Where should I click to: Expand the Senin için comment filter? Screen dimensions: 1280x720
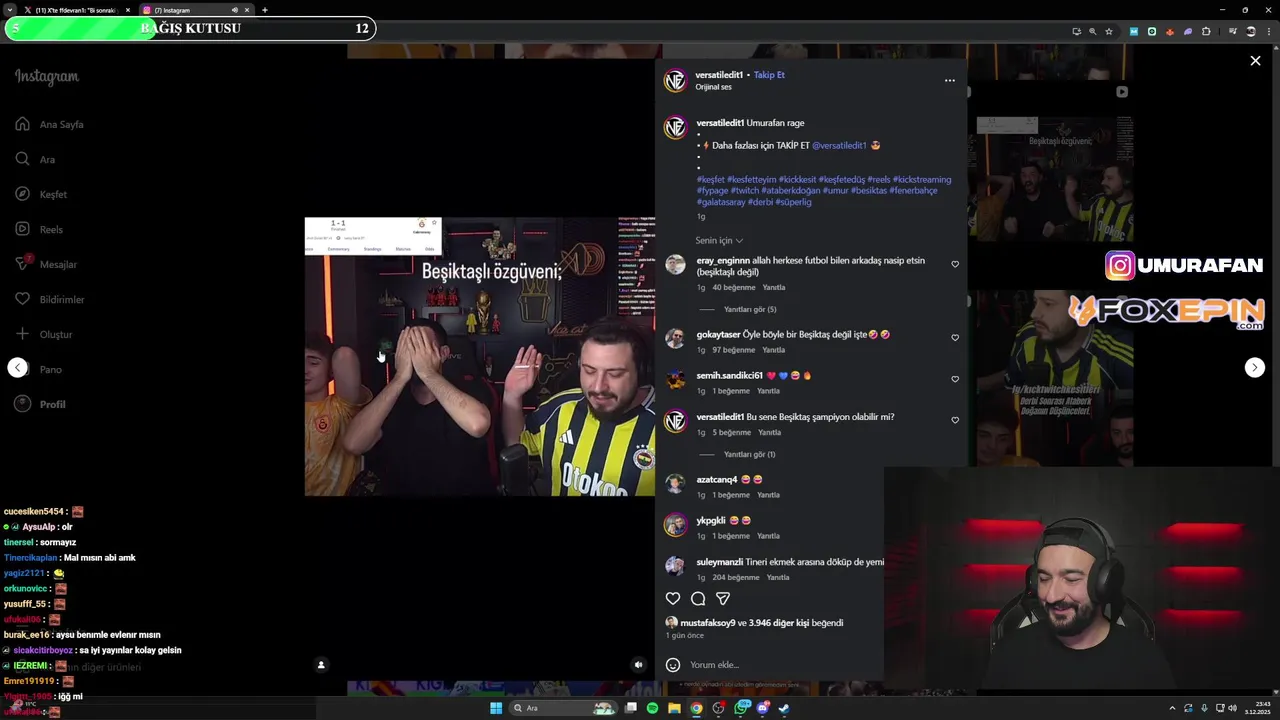point(719,241)
